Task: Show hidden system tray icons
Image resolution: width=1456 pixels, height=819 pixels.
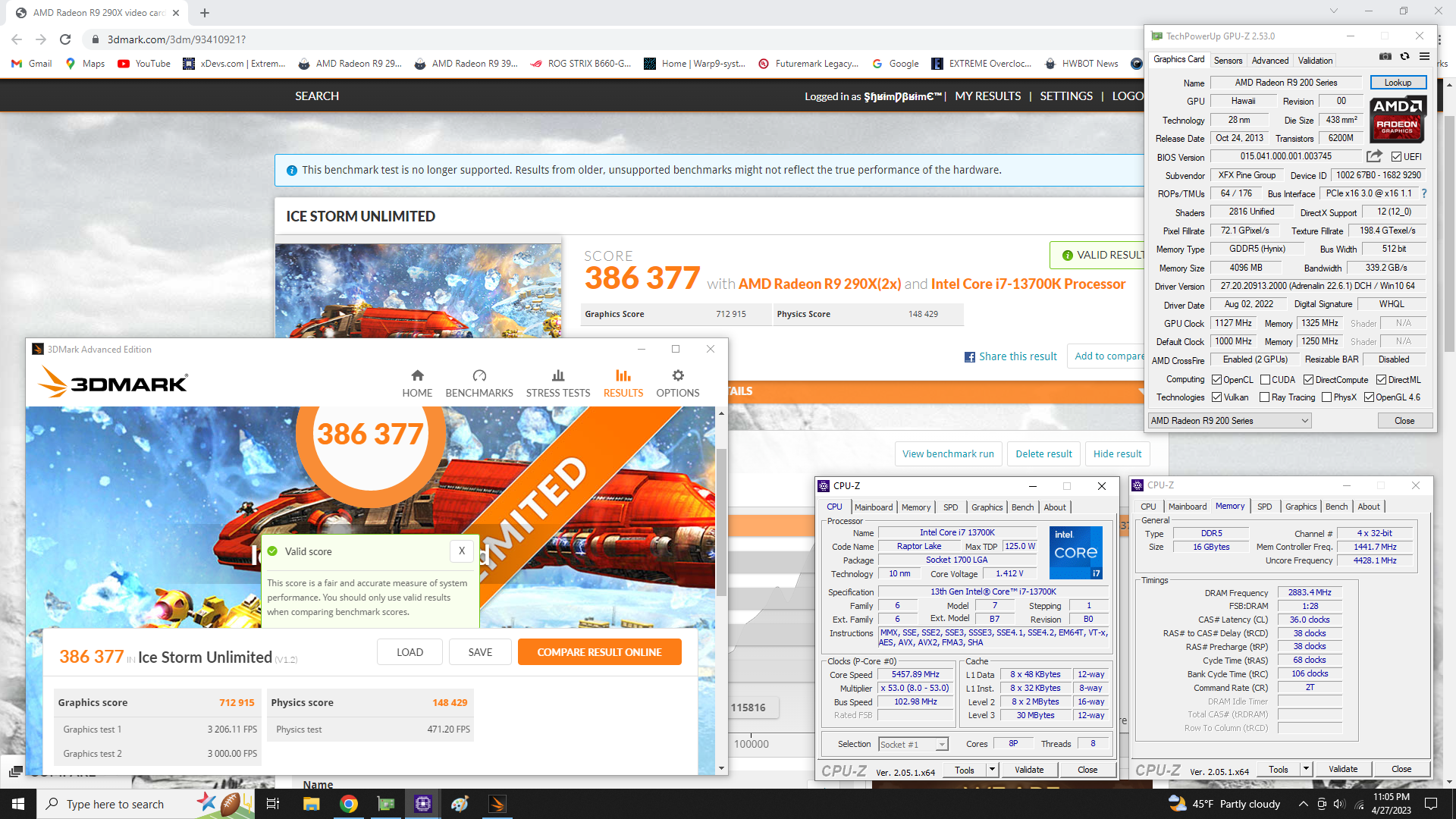Action: 1303,804
